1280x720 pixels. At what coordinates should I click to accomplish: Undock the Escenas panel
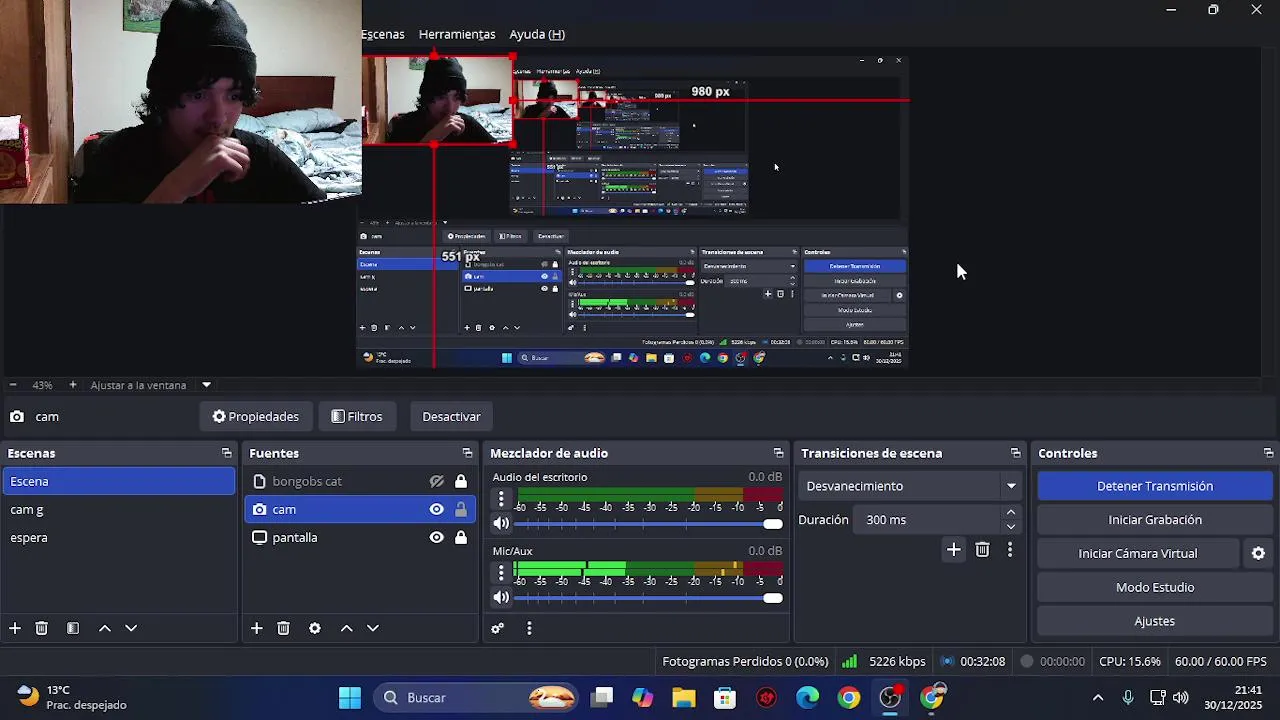click(226, 453)
